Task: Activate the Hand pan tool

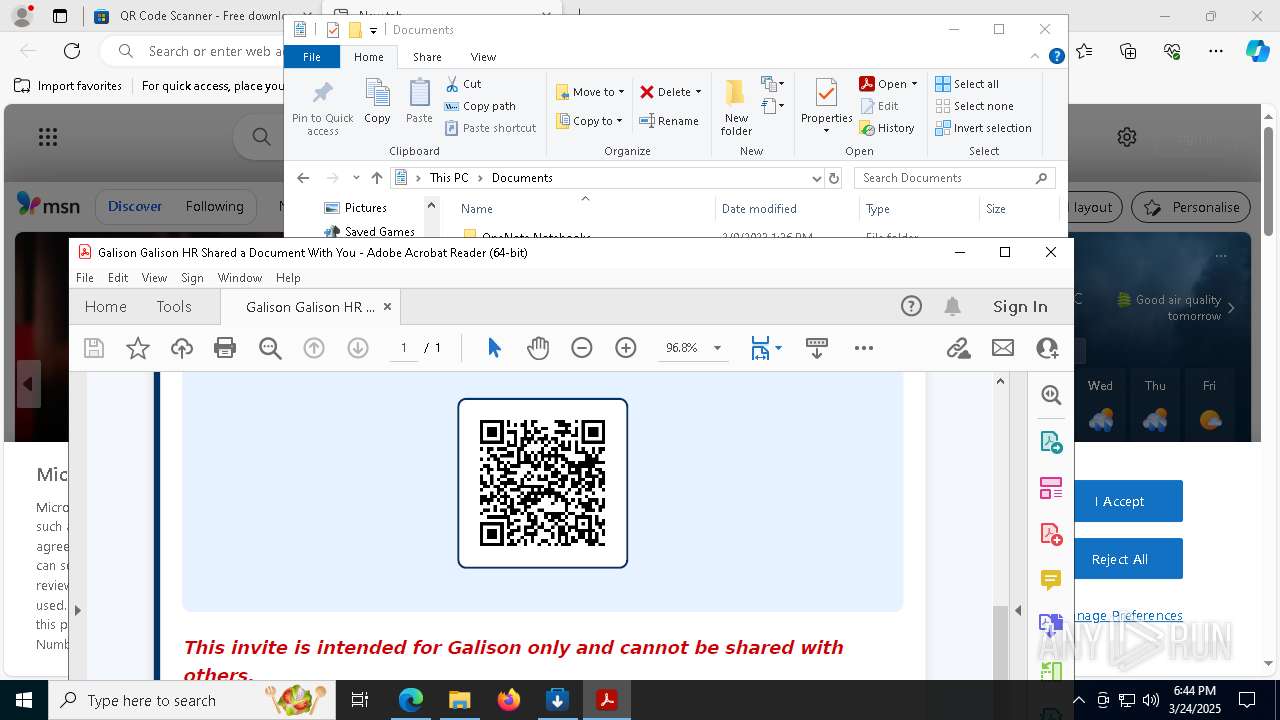Action: pyautogui.click(x=538, y=348)
